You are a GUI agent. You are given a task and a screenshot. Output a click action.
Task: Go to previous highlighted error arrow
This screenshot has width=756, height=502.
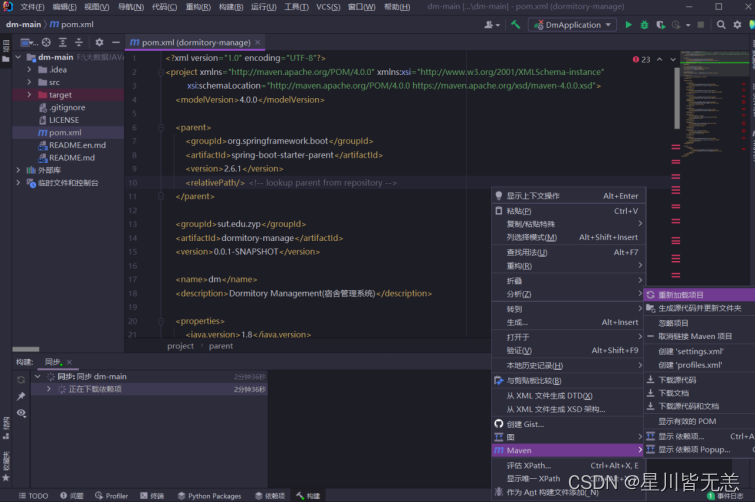point(660,59)
